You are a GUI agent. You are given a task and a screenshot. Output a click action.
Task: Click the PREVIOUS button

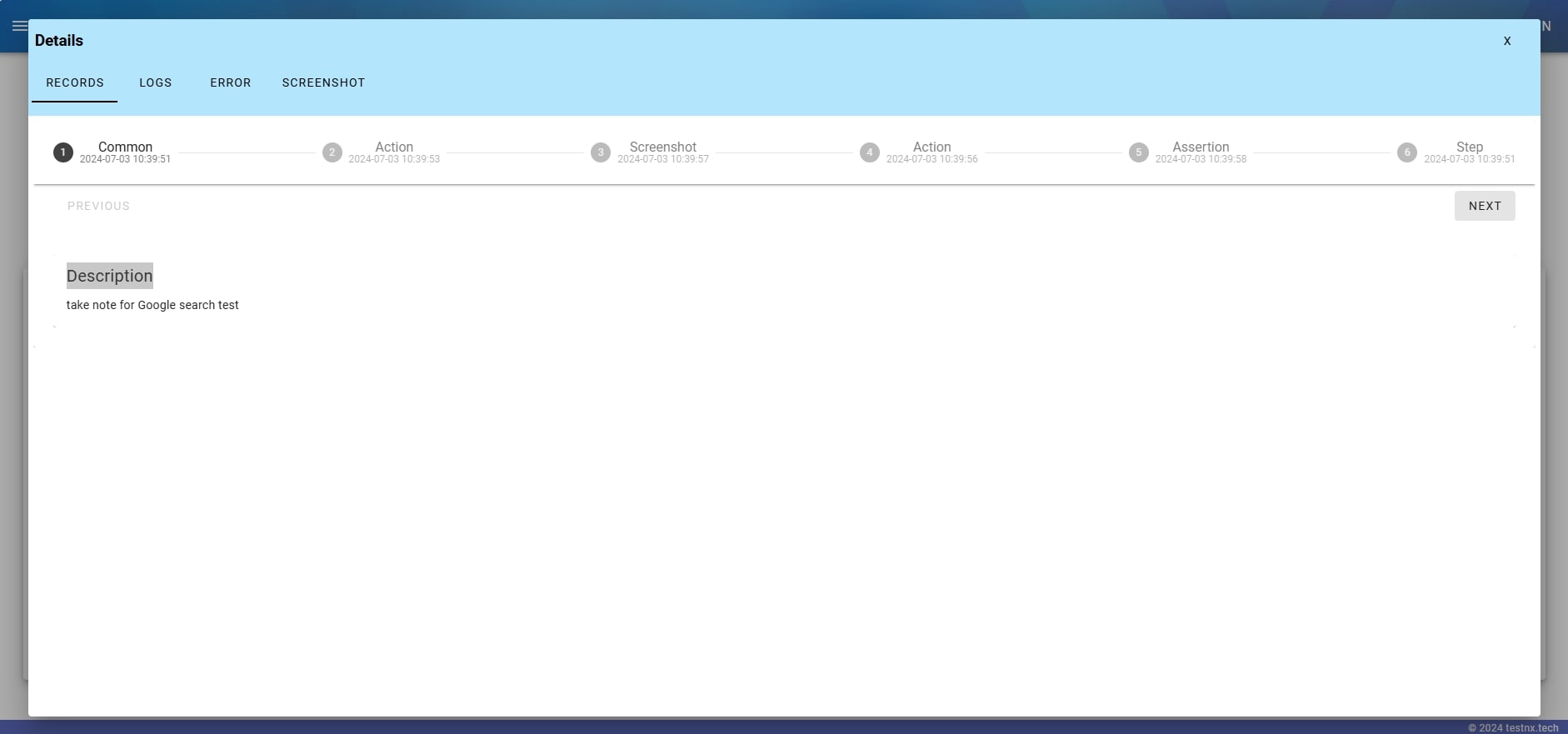click(98, 206)
